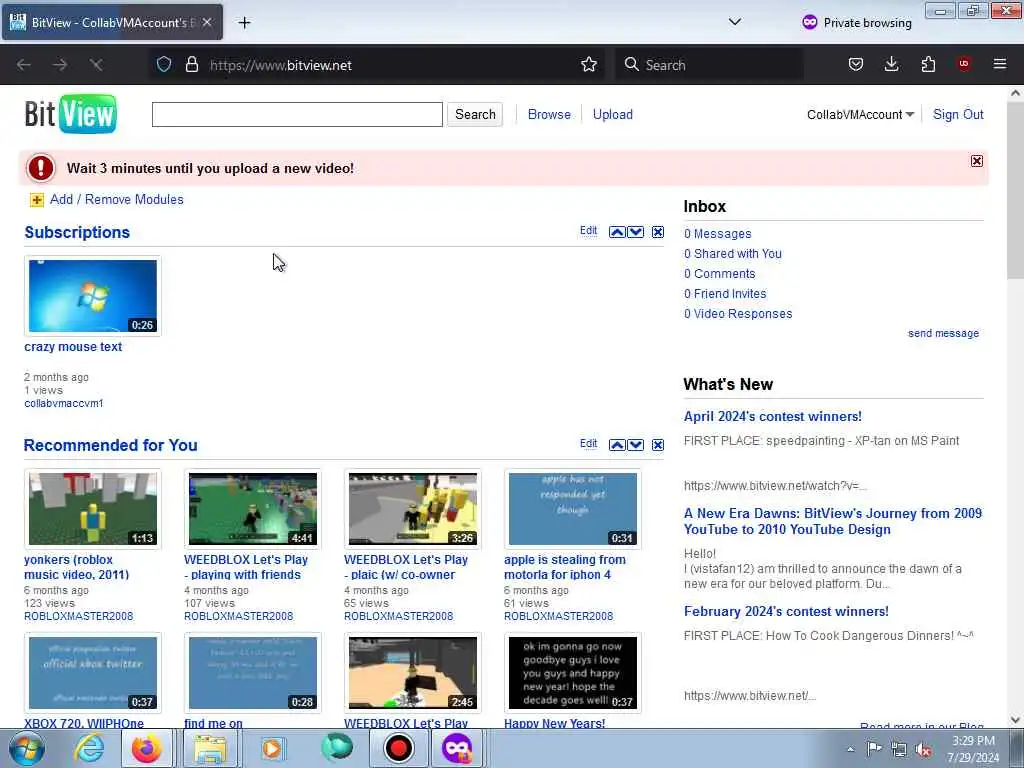Click the Add / Remove Modules plus icon
This screenshot has width=1024, height=768.
[37, 200]
